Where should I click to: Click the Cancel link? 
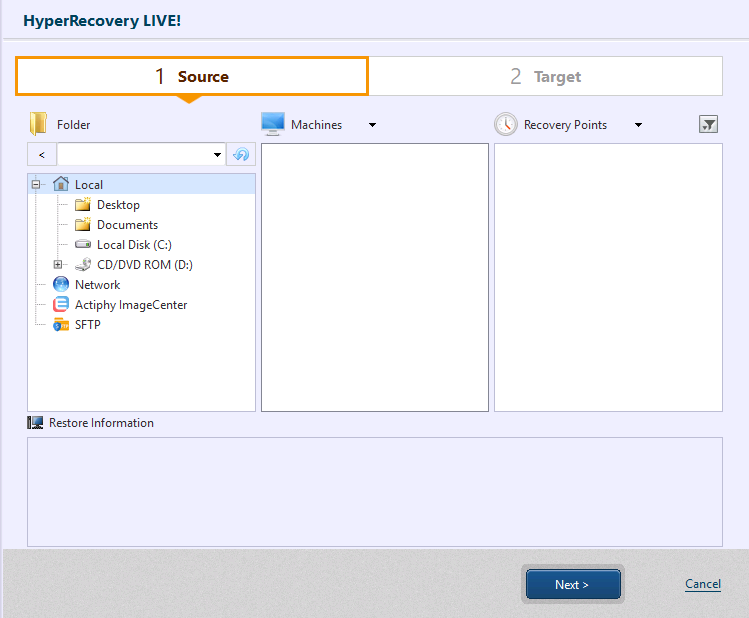click(x=702, y=584)
